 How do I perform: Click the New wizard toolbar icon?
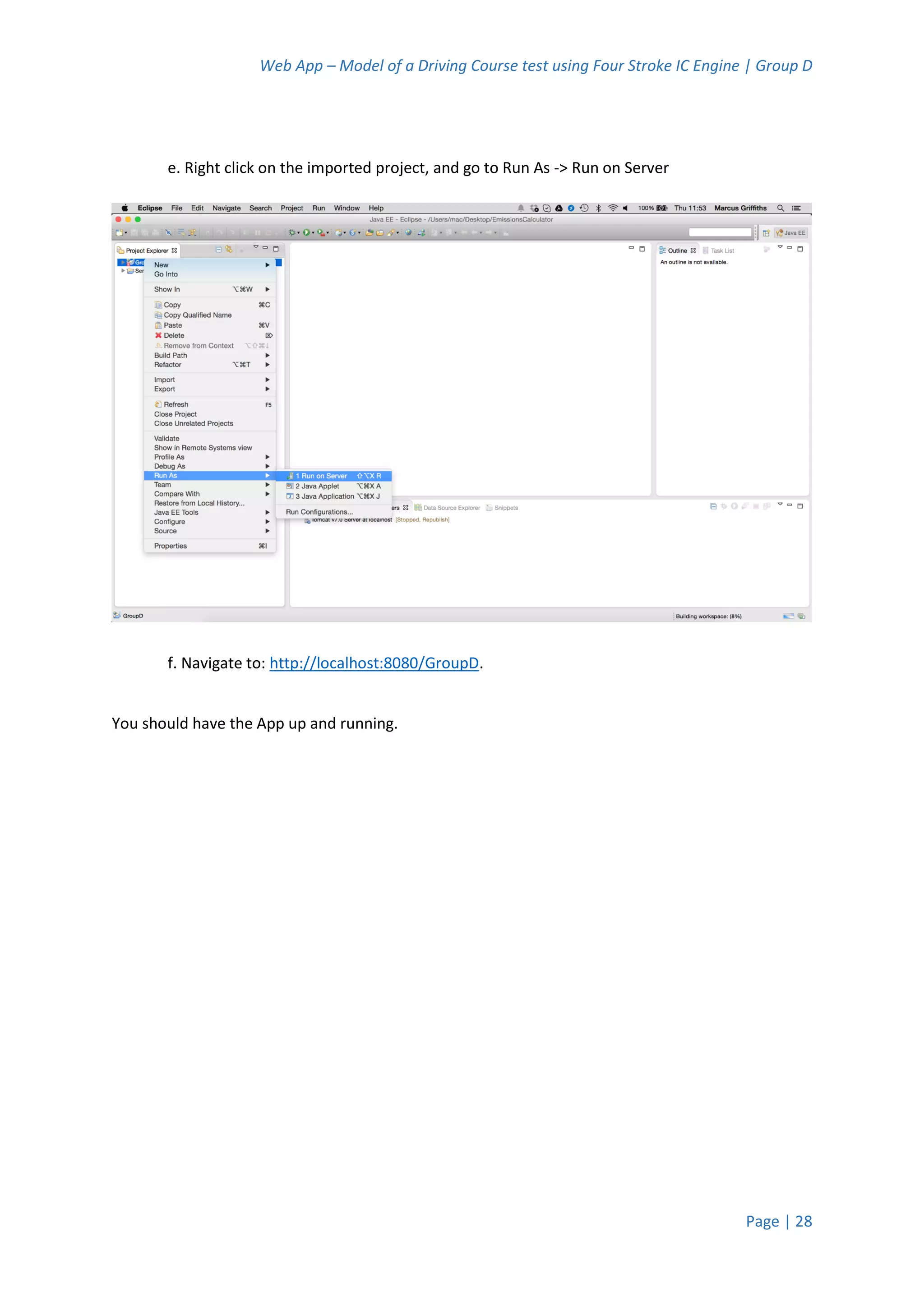120,232
